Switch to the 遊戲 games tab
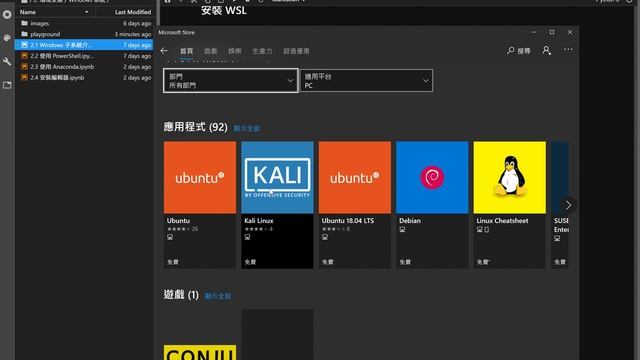The width and height of the screenshot is (640, 360). tap(211, 51)
